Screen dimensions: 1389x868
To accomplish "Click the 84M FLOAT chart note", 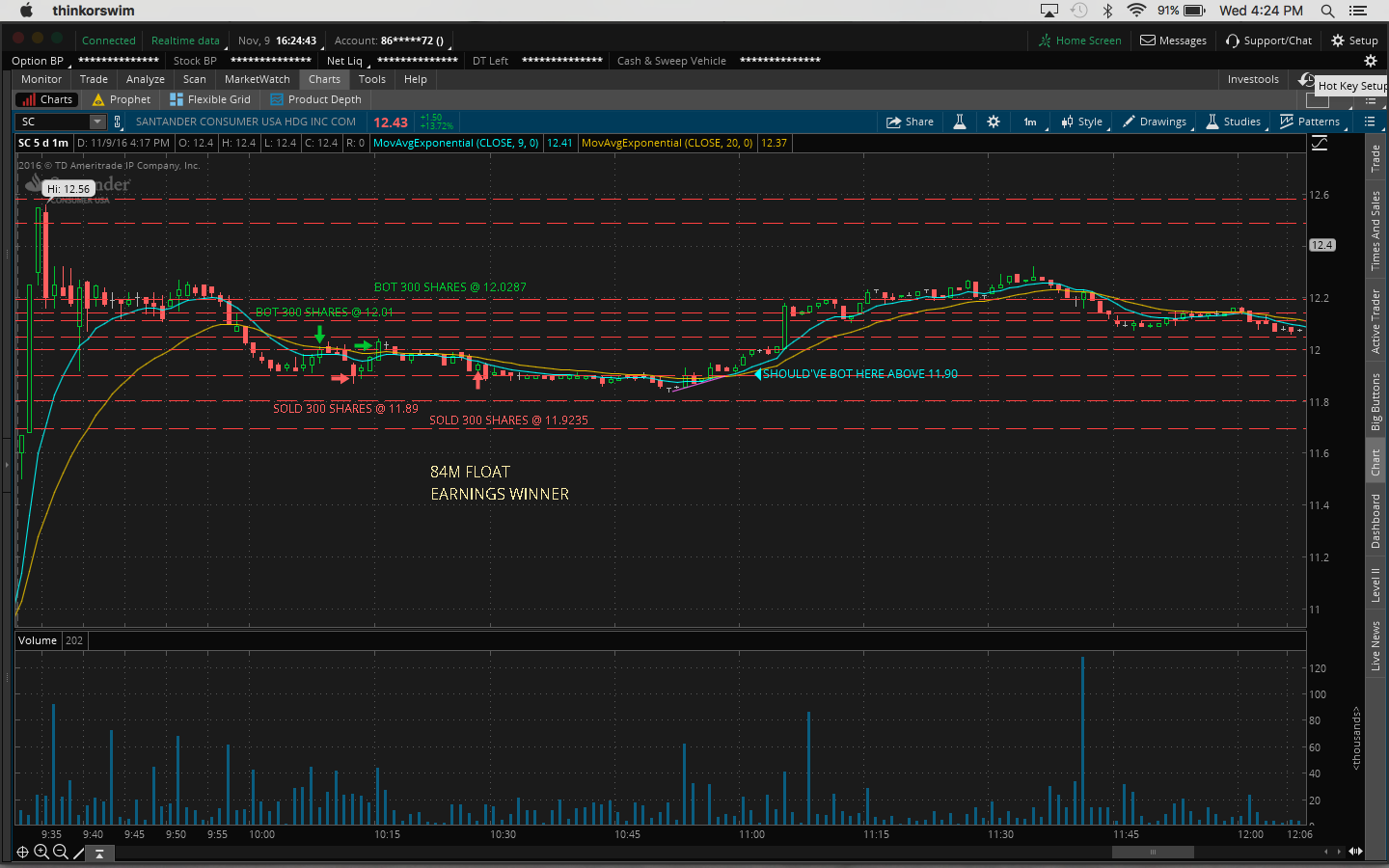I will tap(470, 472).
